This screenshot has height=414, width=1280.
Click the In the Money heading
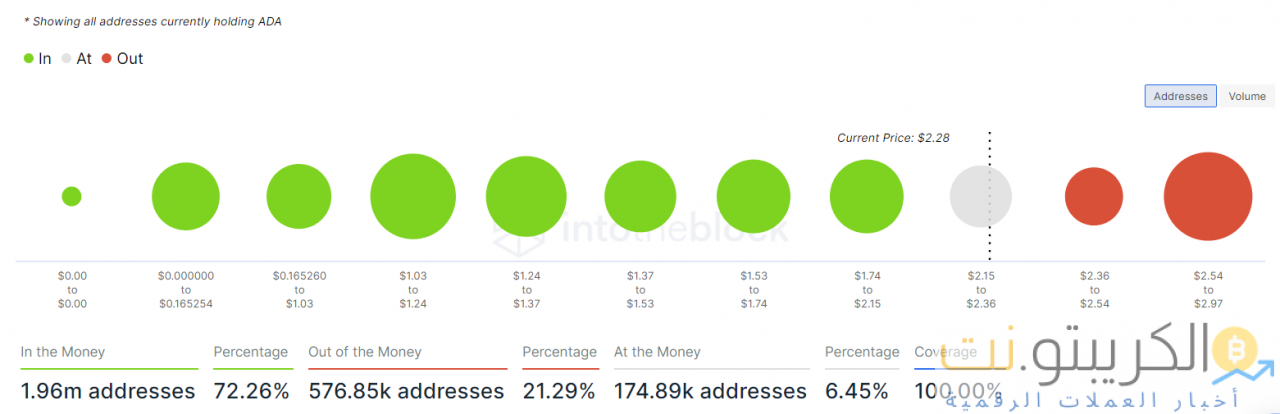pyautogui.click(x=62, y=352)
